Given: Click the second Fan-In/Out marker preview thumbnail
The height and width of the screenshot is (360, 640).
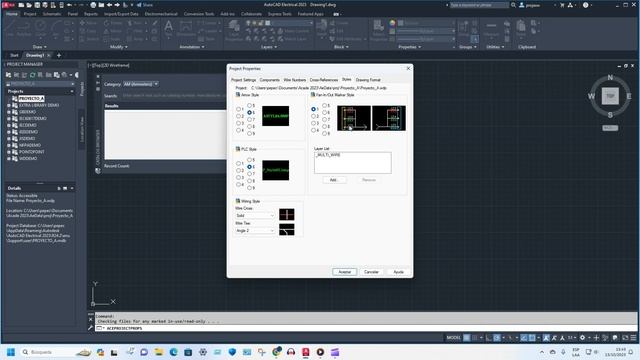Looking at the screenshot, I should (389, 118).
